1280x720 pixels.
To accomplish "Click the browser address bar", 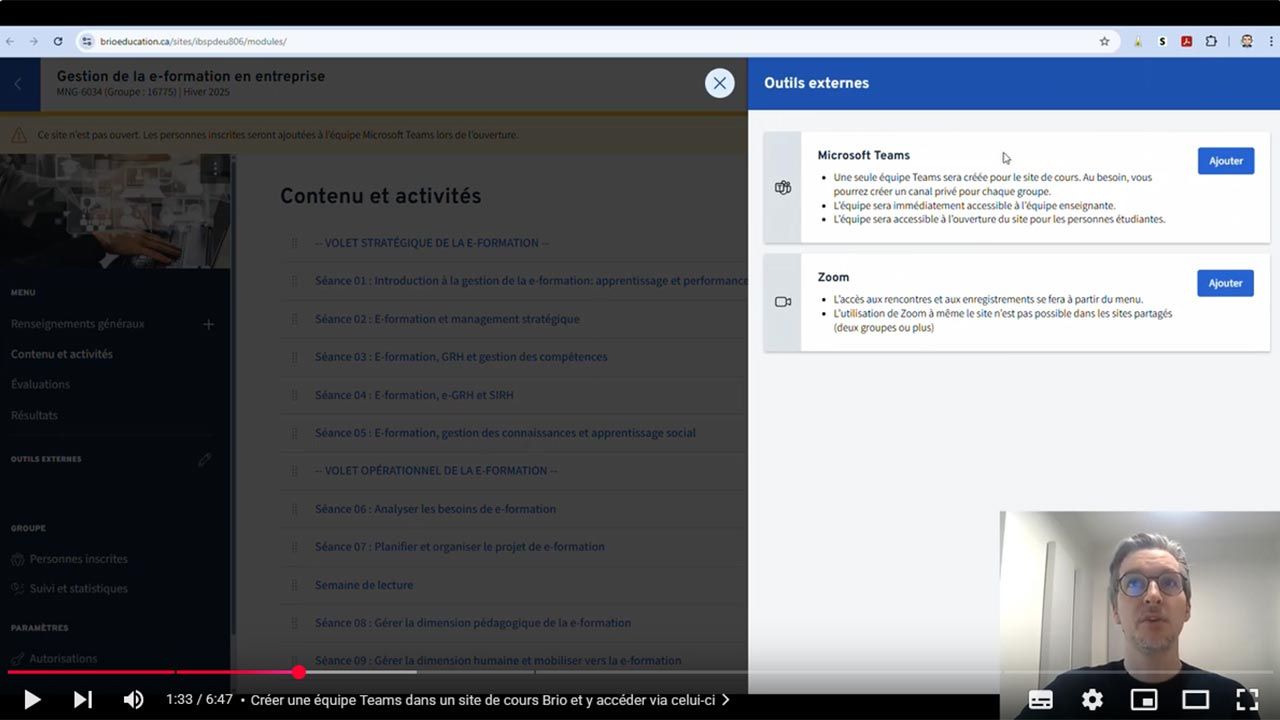I will [596, 41].
